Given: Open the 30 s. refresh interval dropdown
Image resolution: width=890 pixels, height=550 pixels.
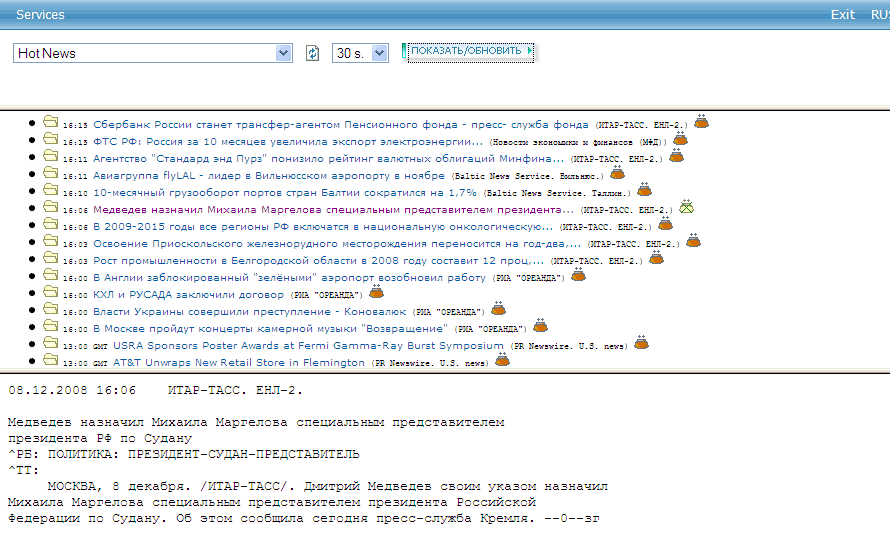Looking at the screenshot, I should [x=379, y=53].
